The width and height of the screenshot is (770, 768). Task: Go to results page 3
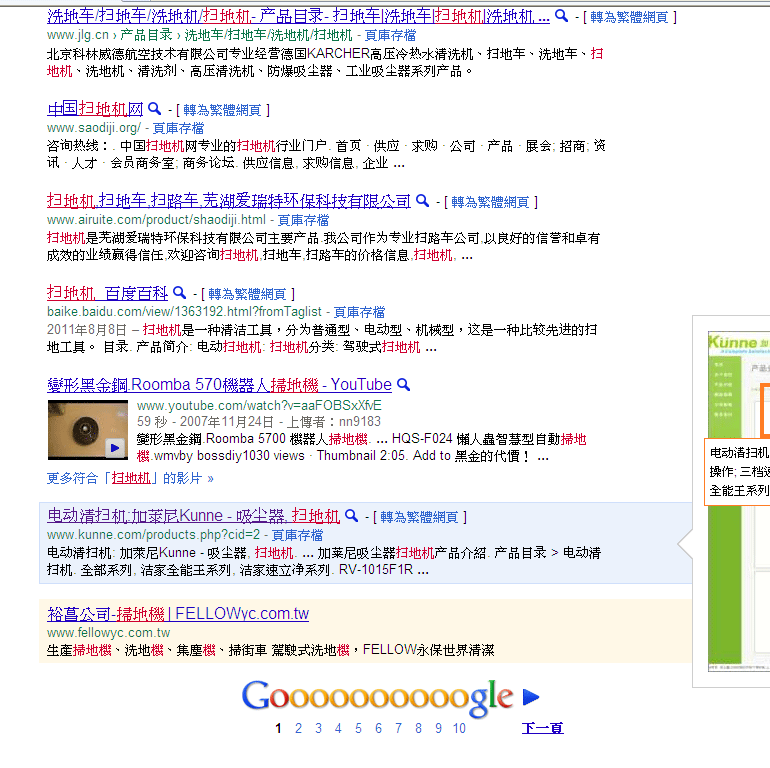[x=318, y=728]
